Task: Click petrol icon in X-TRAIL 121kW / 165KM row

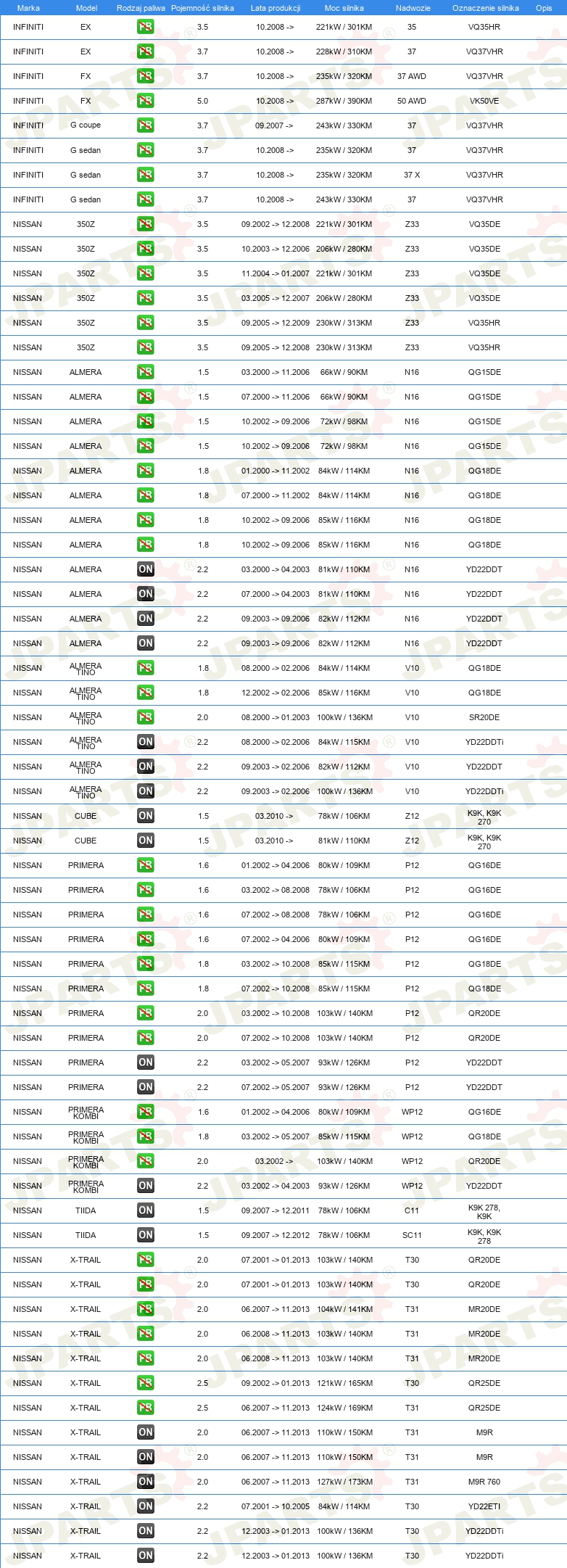Action: 146,1383
